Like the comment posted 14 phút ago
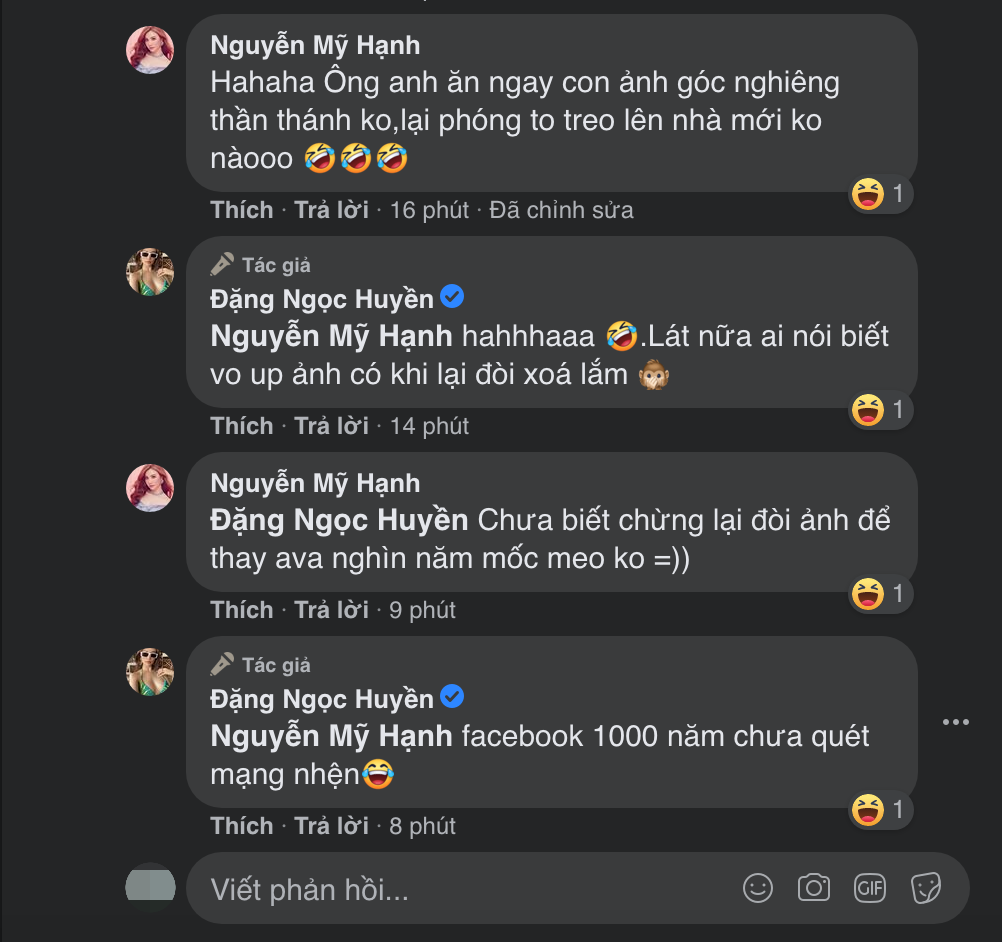Viewport: 1002px width, 942px height. point(242,426)
